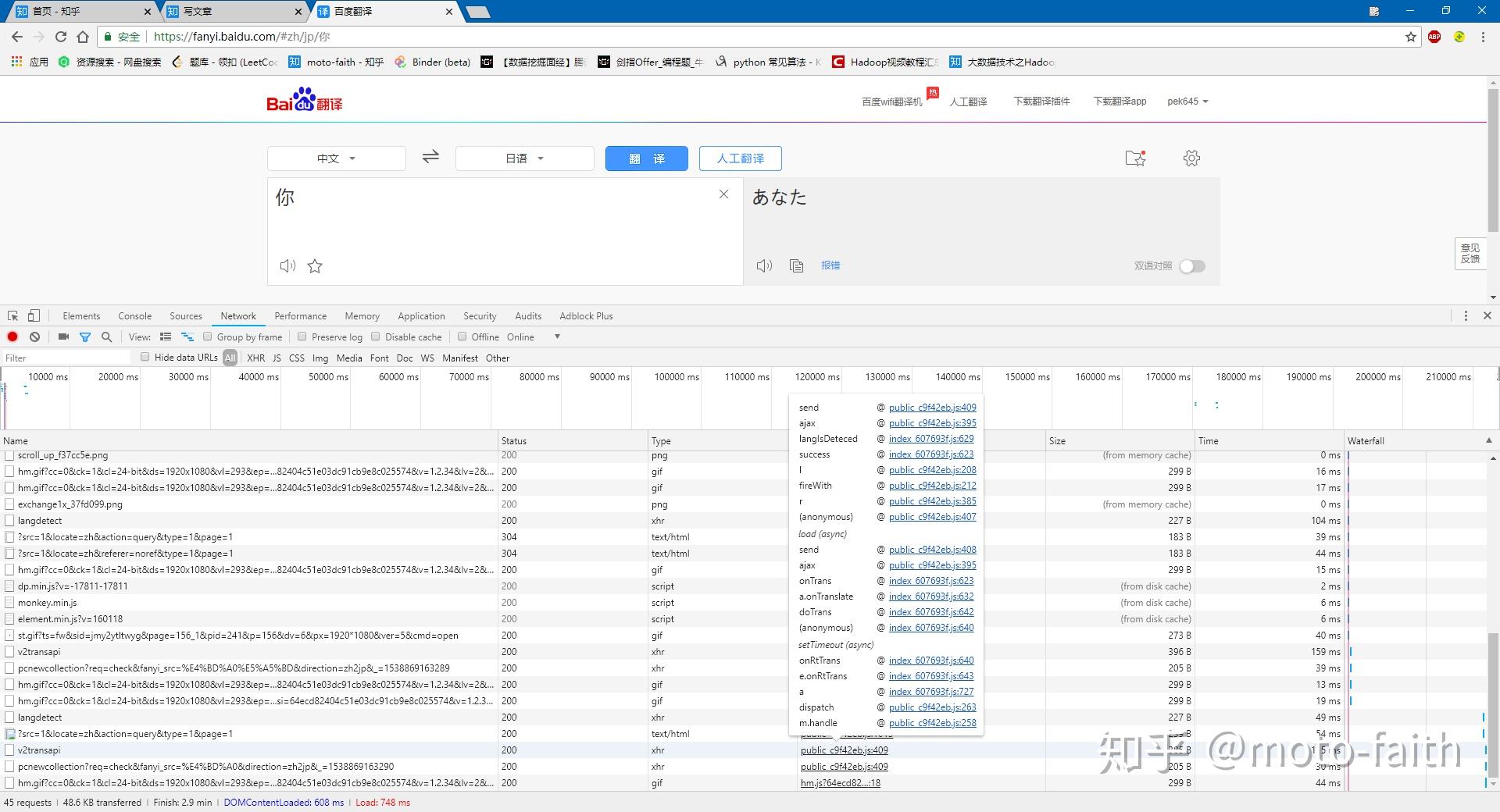Open DevTools Application tab
The height and width of the screenshot is (812, 1500).
coord(421,315)
